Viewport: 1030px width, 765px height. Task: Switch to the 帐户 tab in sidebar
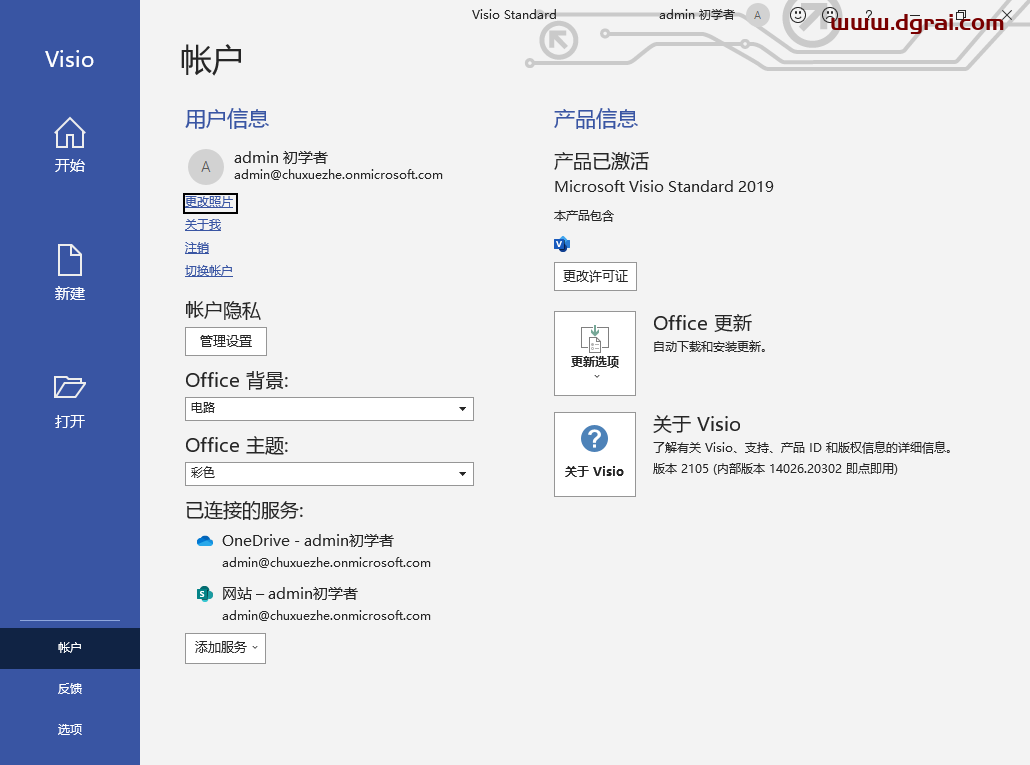click(x=70, y=648)
